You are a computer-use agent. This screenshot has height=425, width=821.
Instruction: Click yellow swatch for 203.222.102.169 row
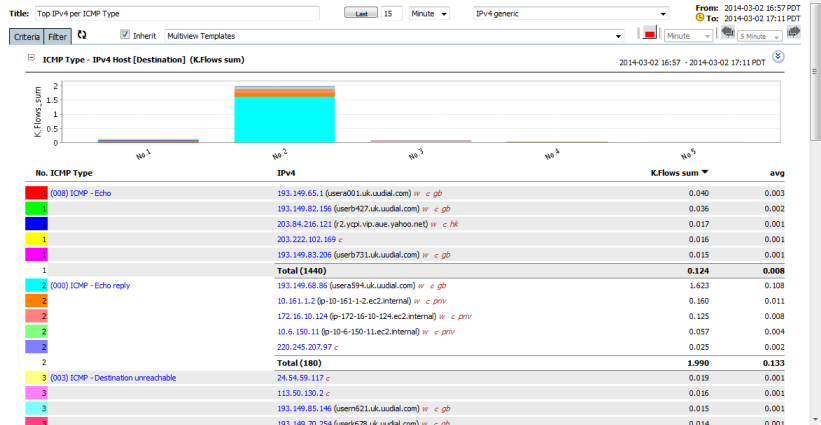coord(37,239)
